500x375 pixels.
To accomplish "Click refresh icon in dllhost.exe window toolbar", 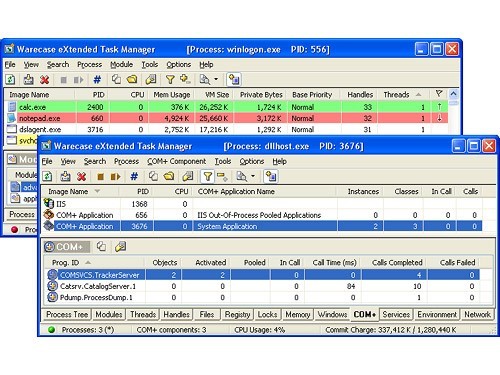I will 48,176.
